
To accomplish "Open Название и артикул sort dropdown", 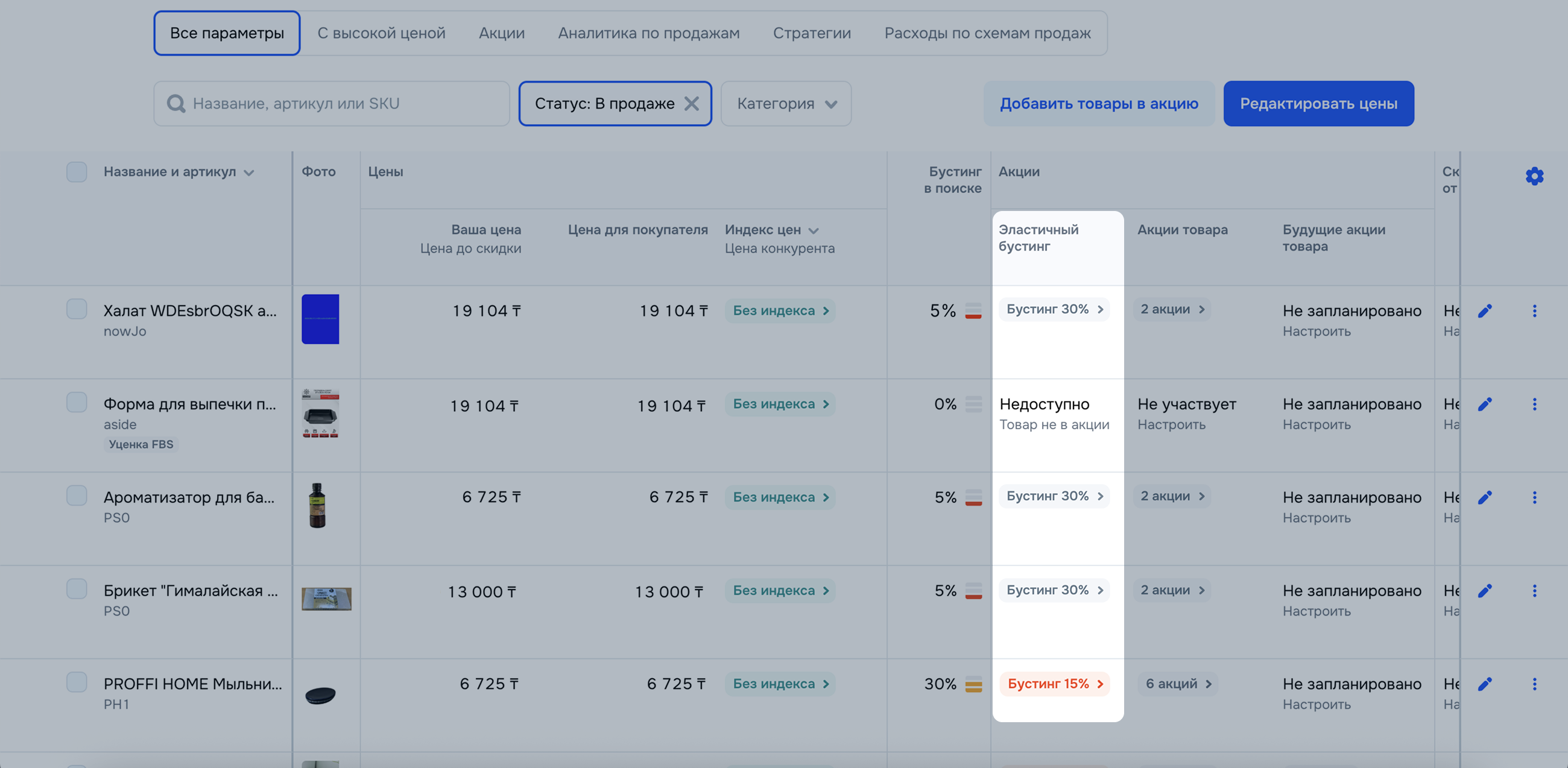I will (249, 173).
